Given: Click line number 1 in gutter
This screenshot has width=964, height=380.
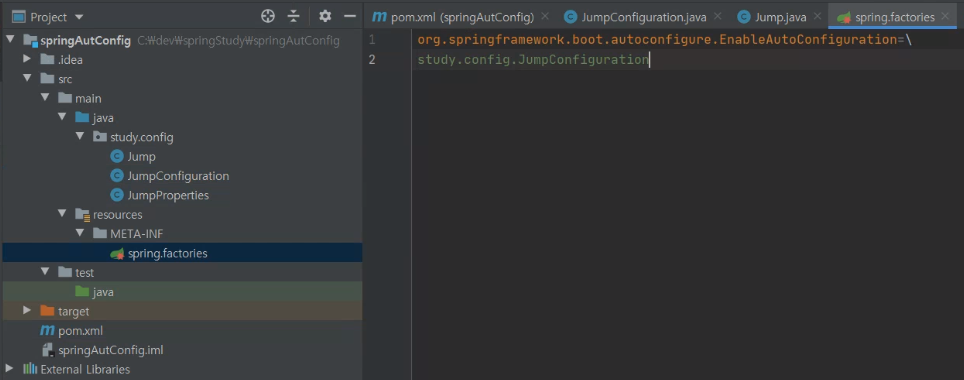Looking at the screenshot, I should point(371,40).
